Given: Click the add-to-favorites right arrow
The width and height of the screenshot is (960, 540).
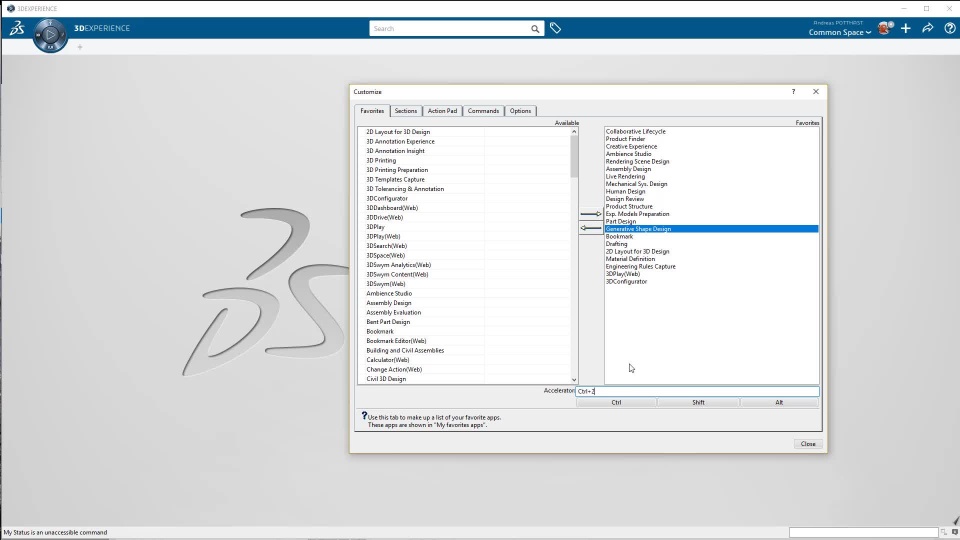Looking at the screenshot, I should [591, 214].
